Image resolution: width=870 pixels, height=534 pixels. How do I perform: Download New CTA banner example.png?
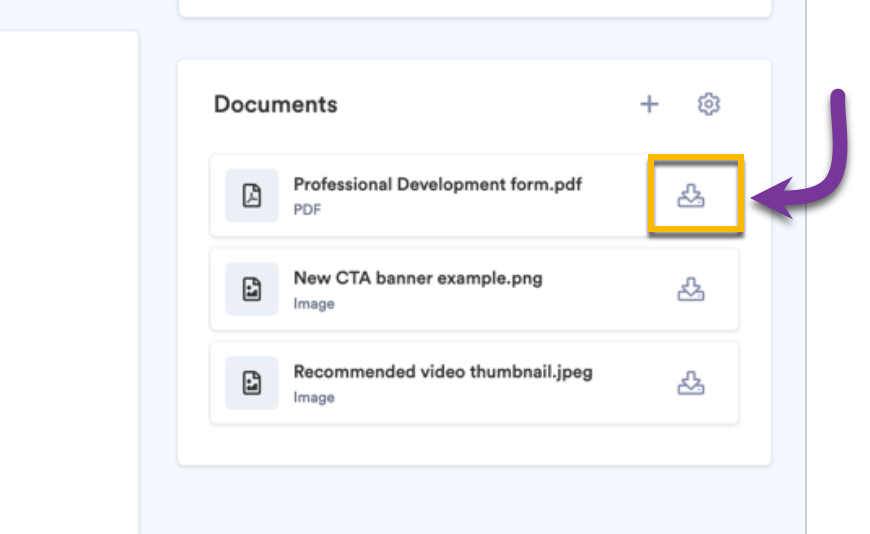(x=691, y=289)
